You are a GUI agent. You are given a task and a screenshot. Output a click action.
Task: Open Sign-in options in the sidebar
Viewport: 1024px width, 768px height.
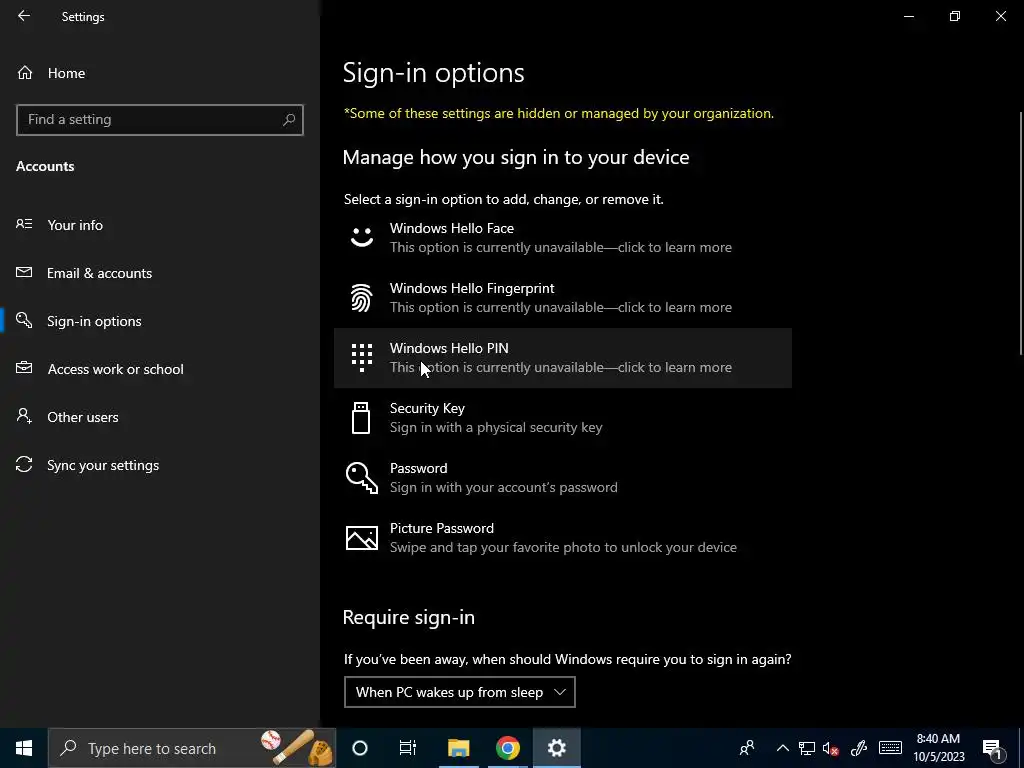(160, 321)
